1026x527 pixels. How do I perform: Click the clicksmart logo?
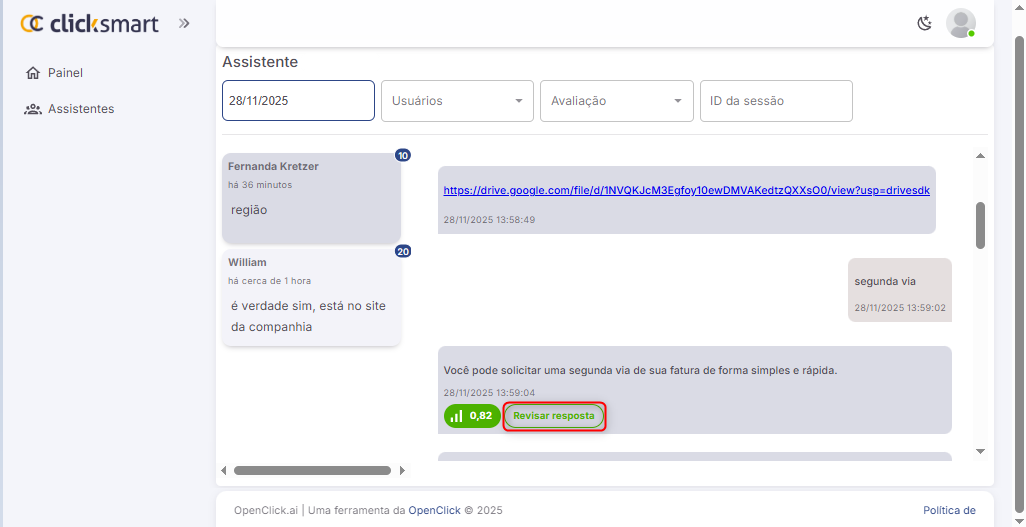click(90, 23)
